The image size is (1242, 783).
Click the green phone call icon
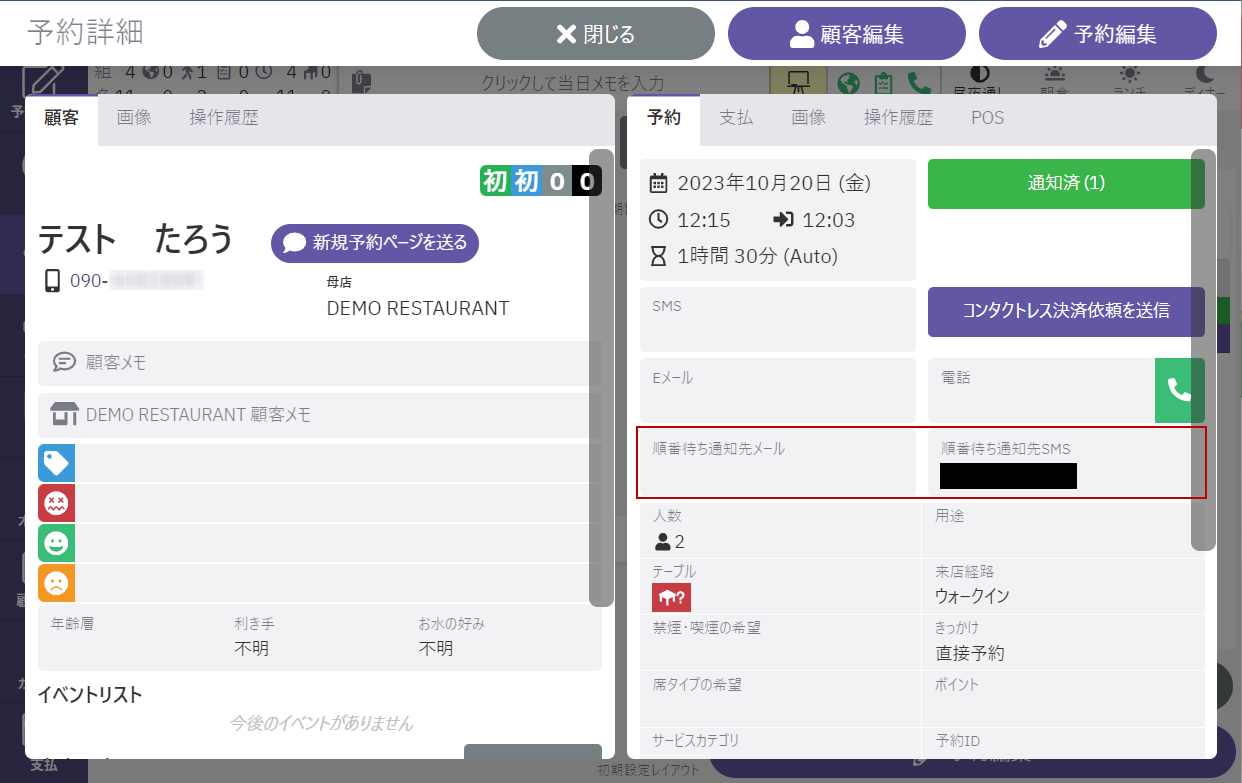pyautogui.click(x=1179, y=390)
